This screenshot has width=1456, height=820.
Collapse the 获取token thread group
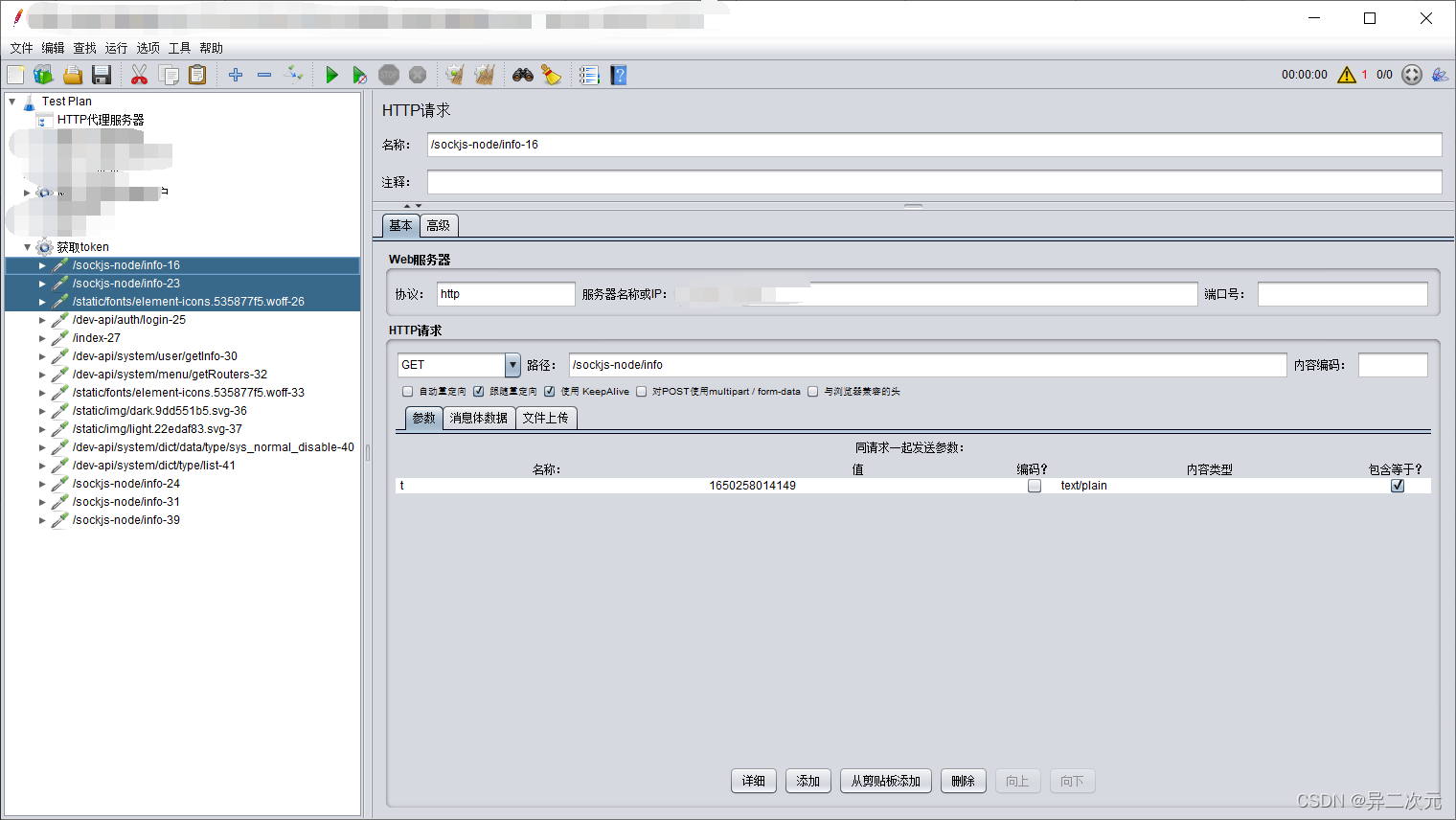click(27, 247)
